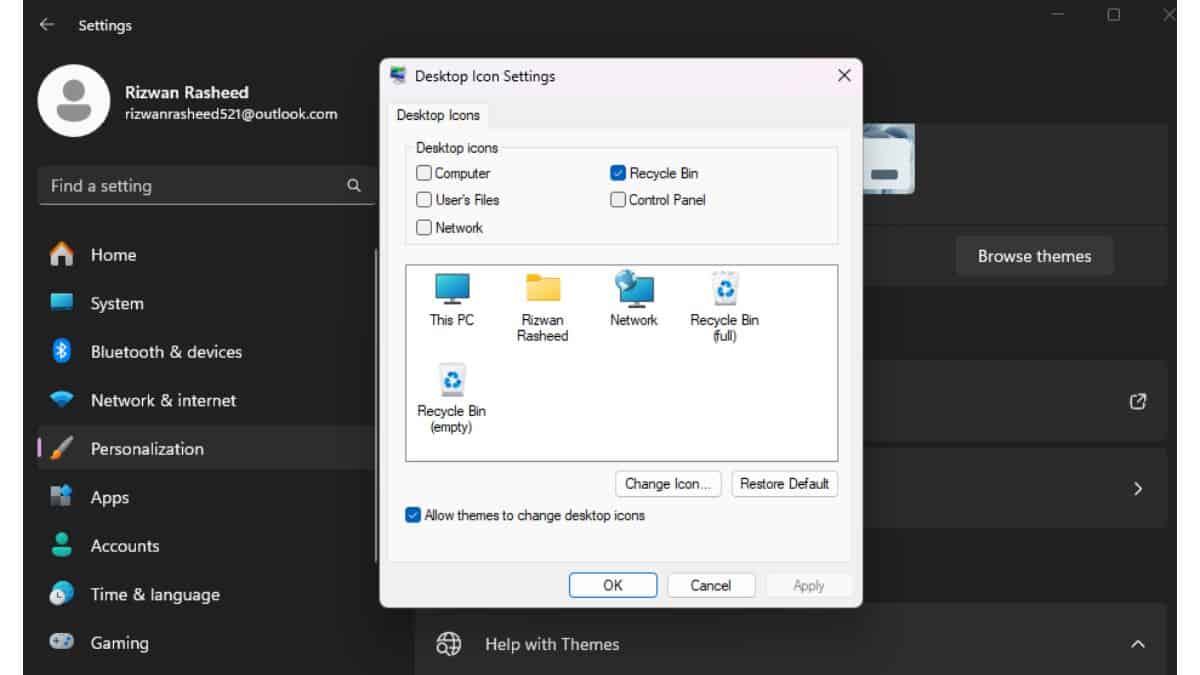Select the Rizwan Rasheed folder icon
The height and width of the screenshot is (675, 1200).
pos(542,291)
